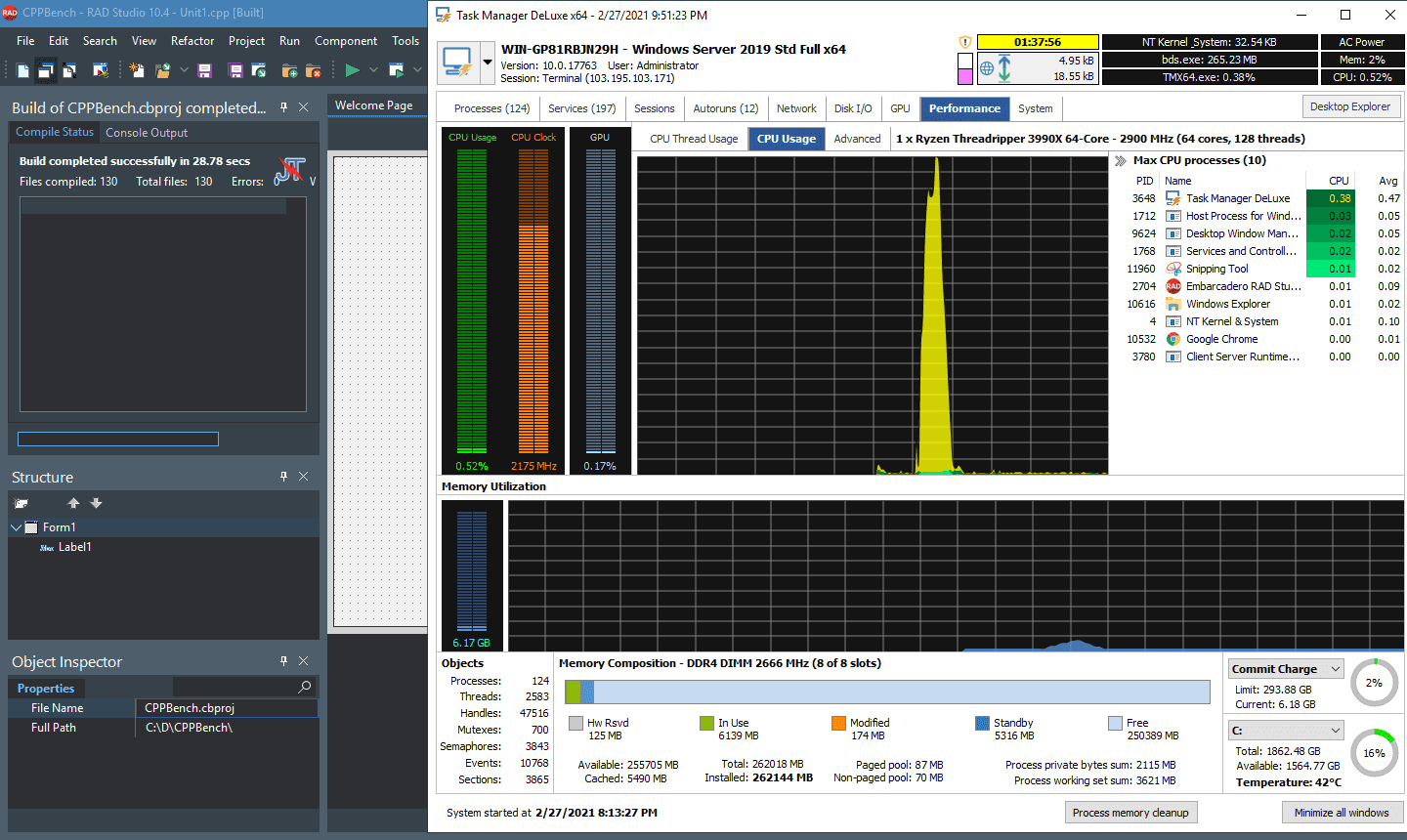
Task: Click the Object Inspector search magnifier icon
Action: [305, 688]
